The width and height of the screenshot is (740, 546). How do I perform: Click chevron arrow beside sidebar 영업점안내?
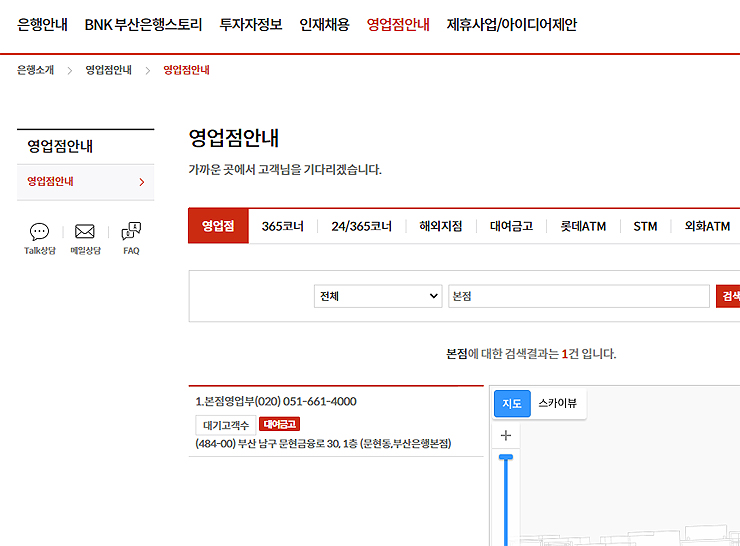pyautogui.click(x=142, y=182)
